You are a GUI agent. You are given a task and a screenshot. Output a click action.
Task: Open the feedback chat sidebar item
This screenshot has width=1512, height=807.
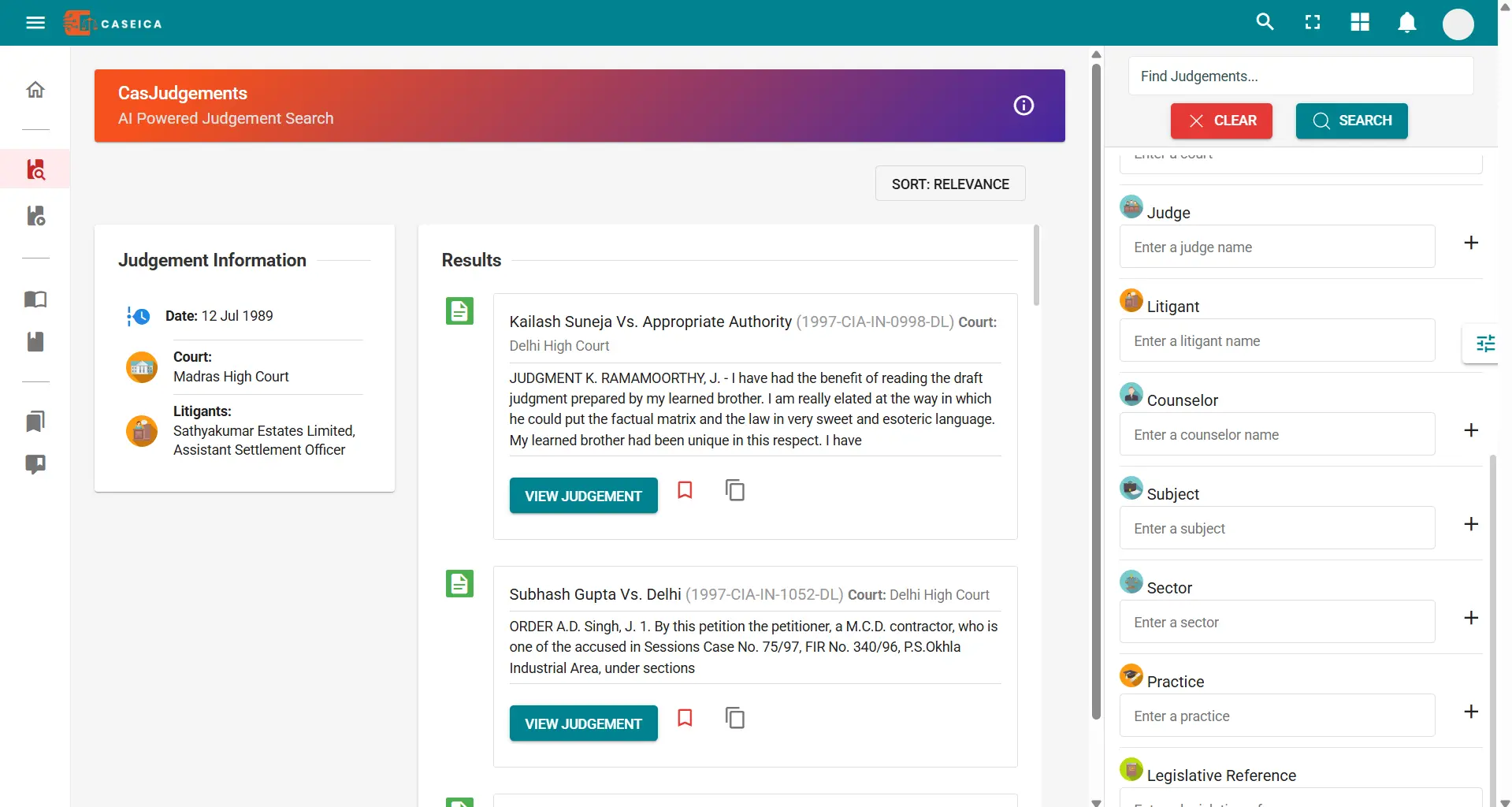point(35,464)
